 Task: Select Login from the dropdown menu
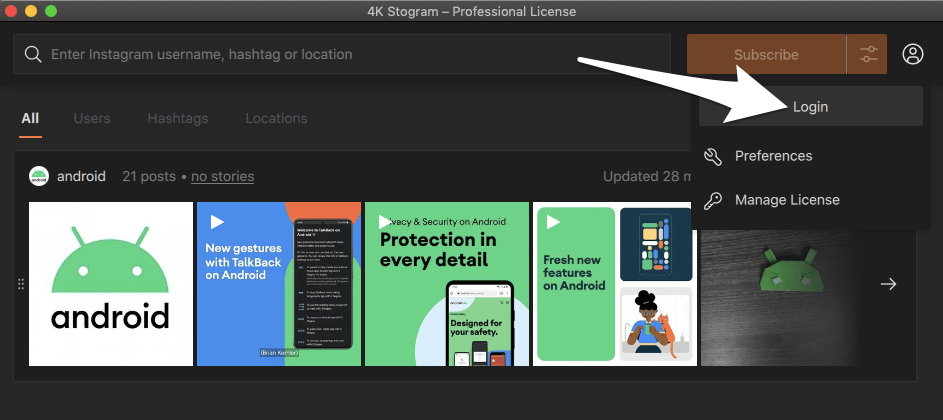point(810,107)
